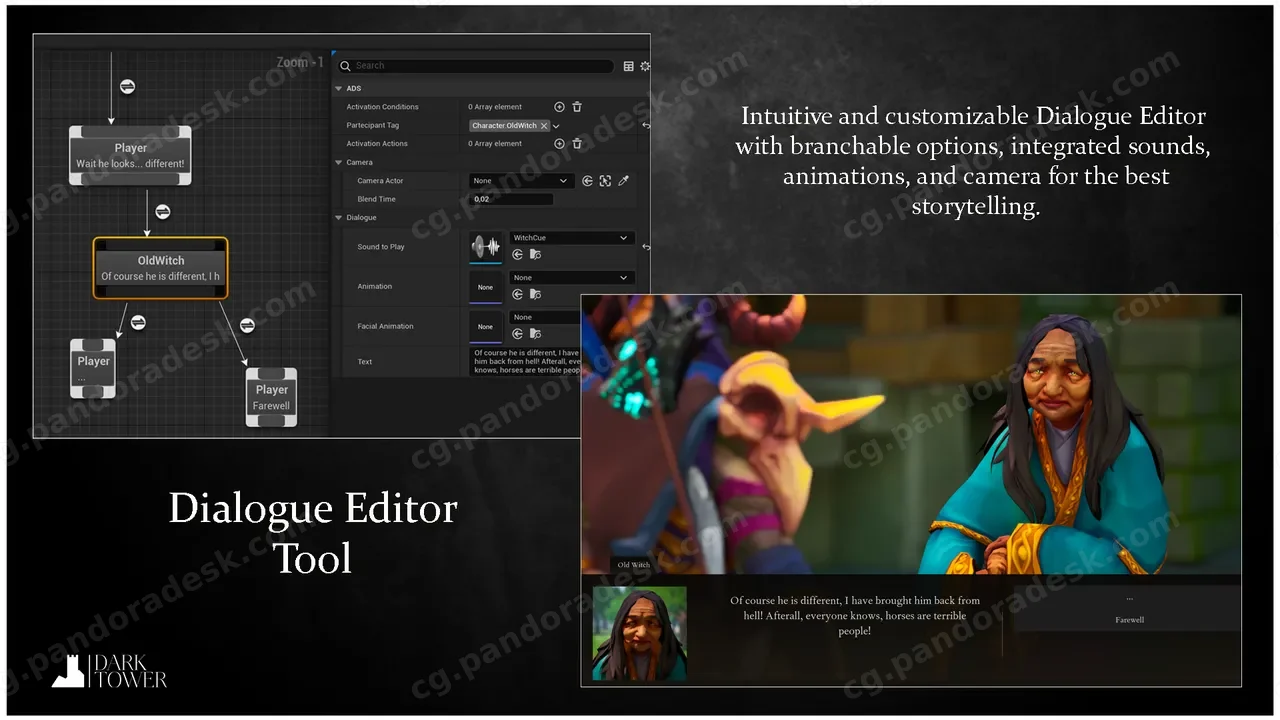This screenshot has height=720, width=1280.
Task: Collapse the Camera section
Action: point(339,162)
